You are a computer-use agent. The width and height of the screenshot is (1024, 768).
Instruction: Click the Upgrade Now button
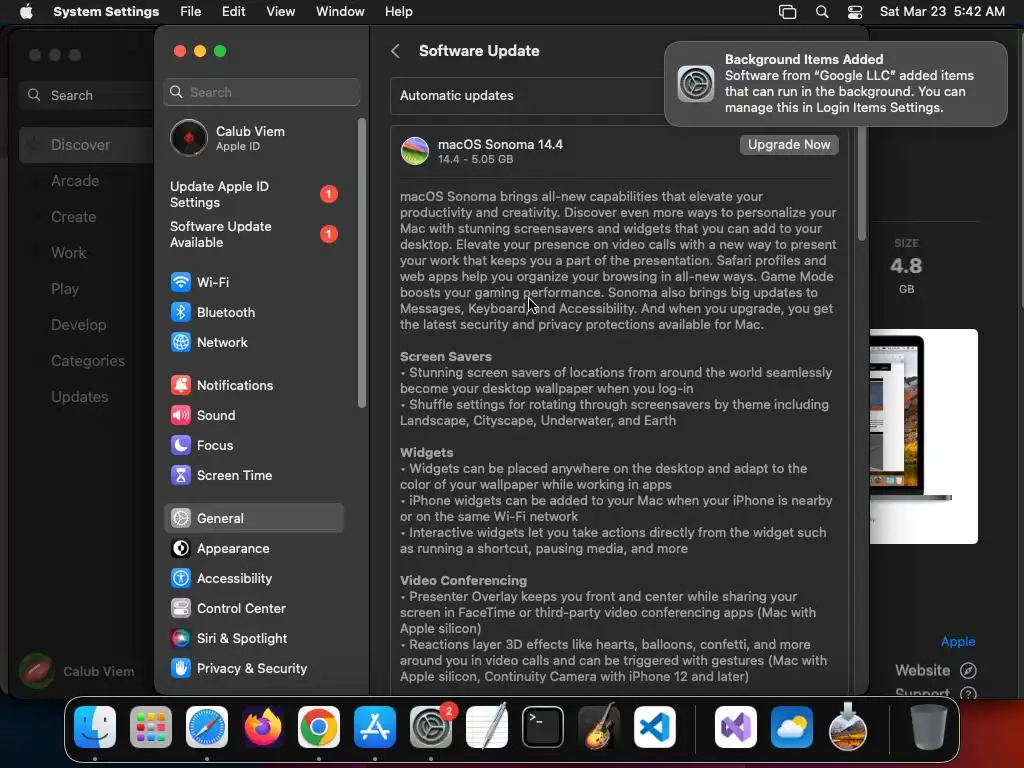tap(789, 144)
